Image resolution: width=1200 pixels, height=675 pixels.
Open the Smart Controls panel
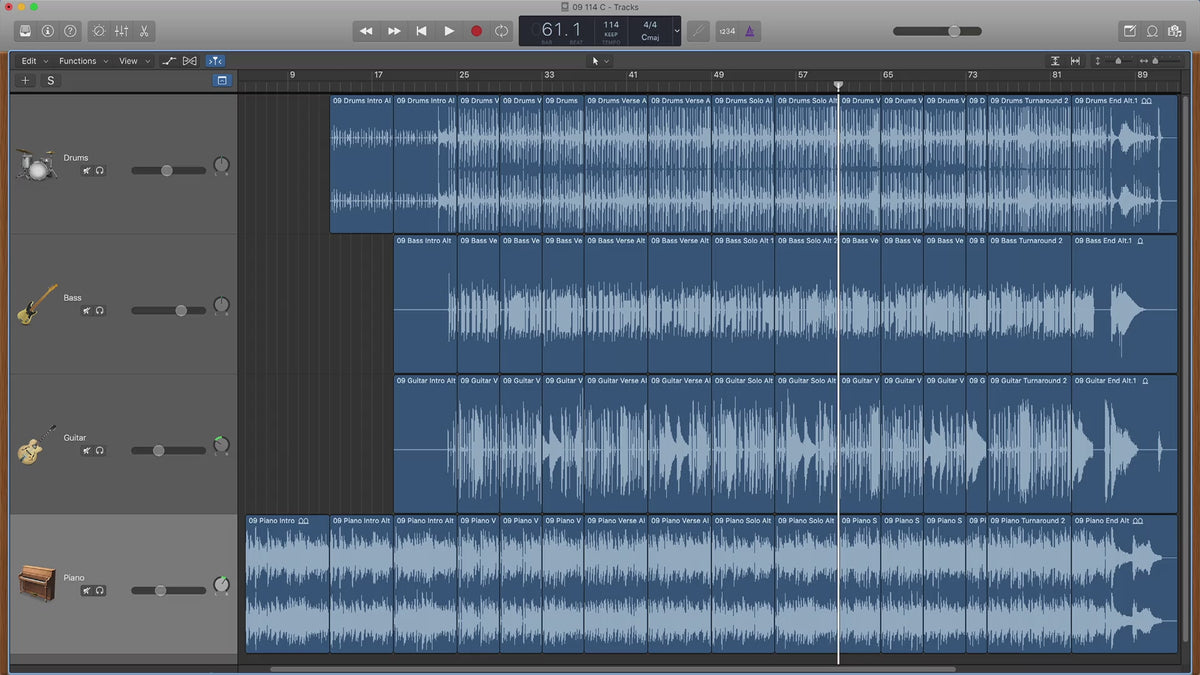[98, 31]
